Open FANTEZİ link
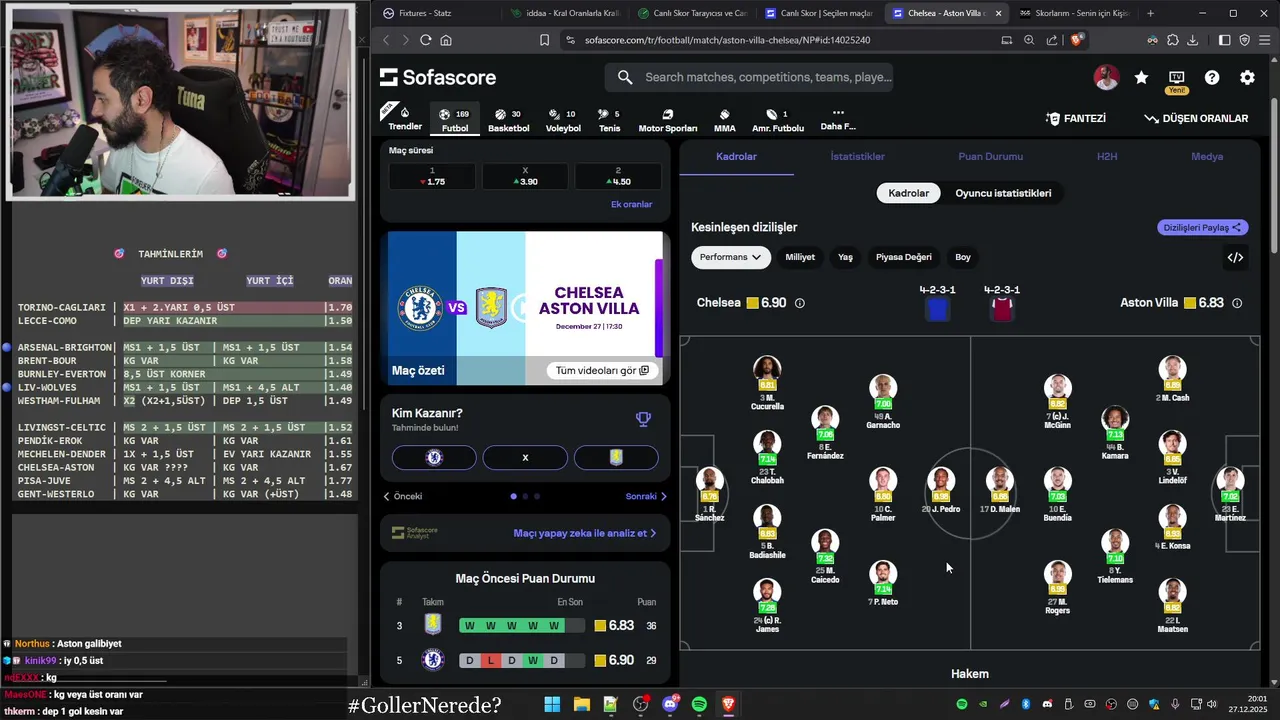The height and width of the screenshot is (720, 1280). [x=1076, y=118]
